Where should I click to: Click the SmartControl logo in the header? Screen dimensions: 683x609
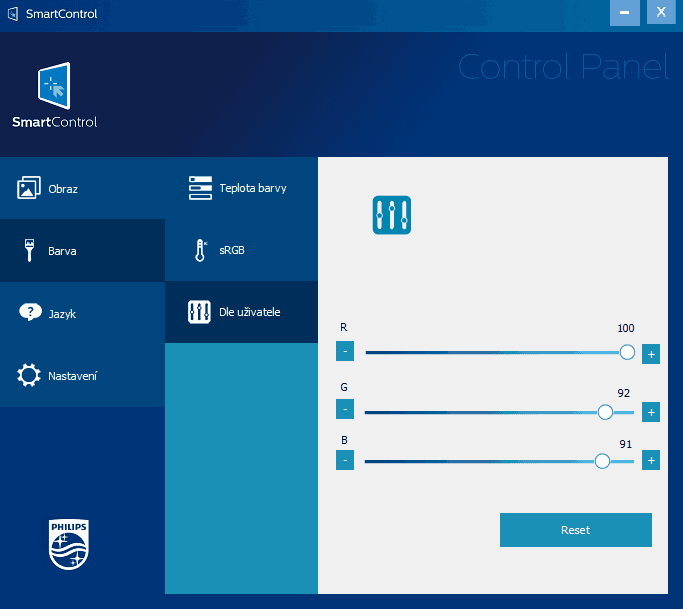pyautogui.click(x=54, y=95)
